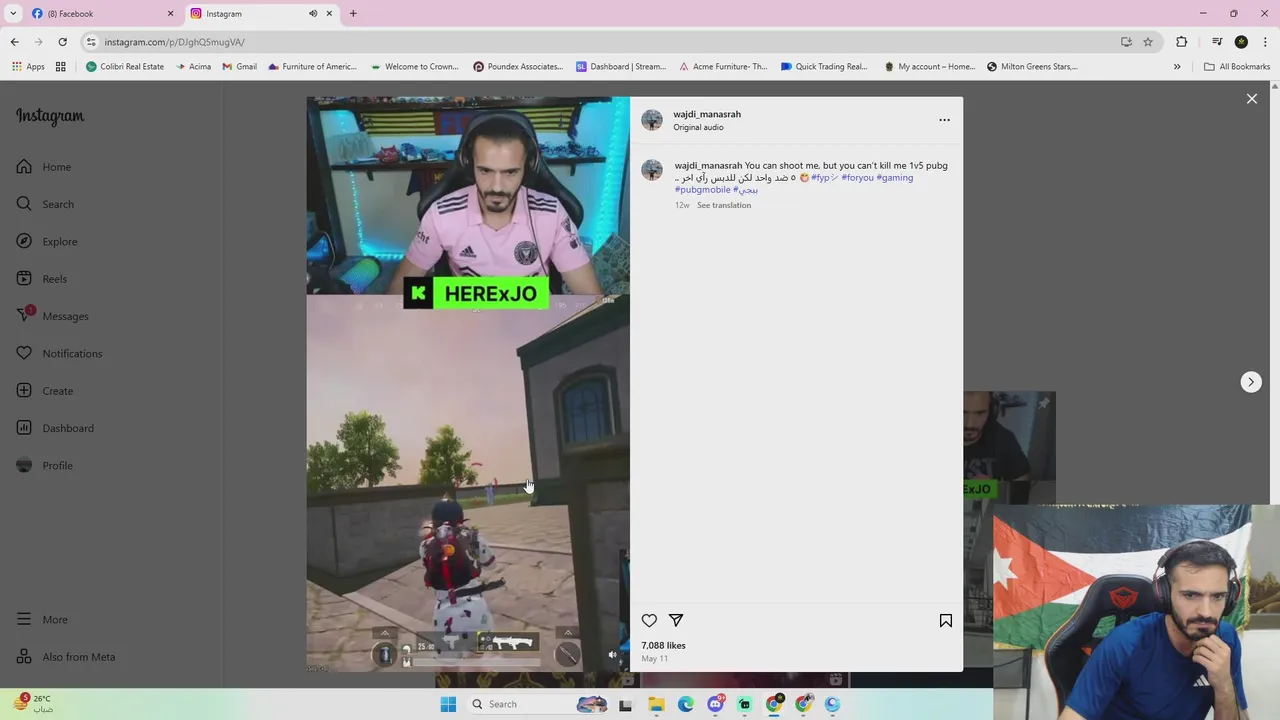
Task: Save the post with the bookmark icon
Action: coord(946,621)
